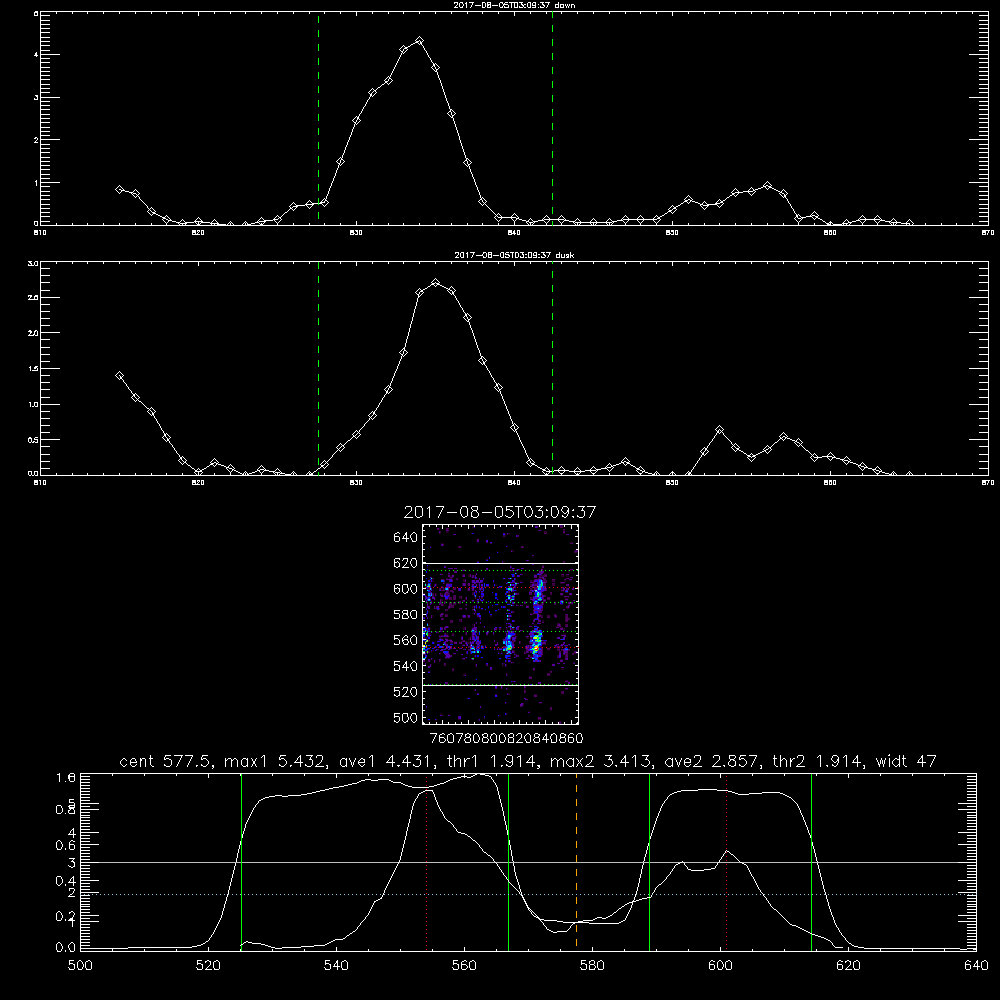1000x1000 pixels.
Task: Click the bottom plot x-axis label 640
Action: (976, 966)
